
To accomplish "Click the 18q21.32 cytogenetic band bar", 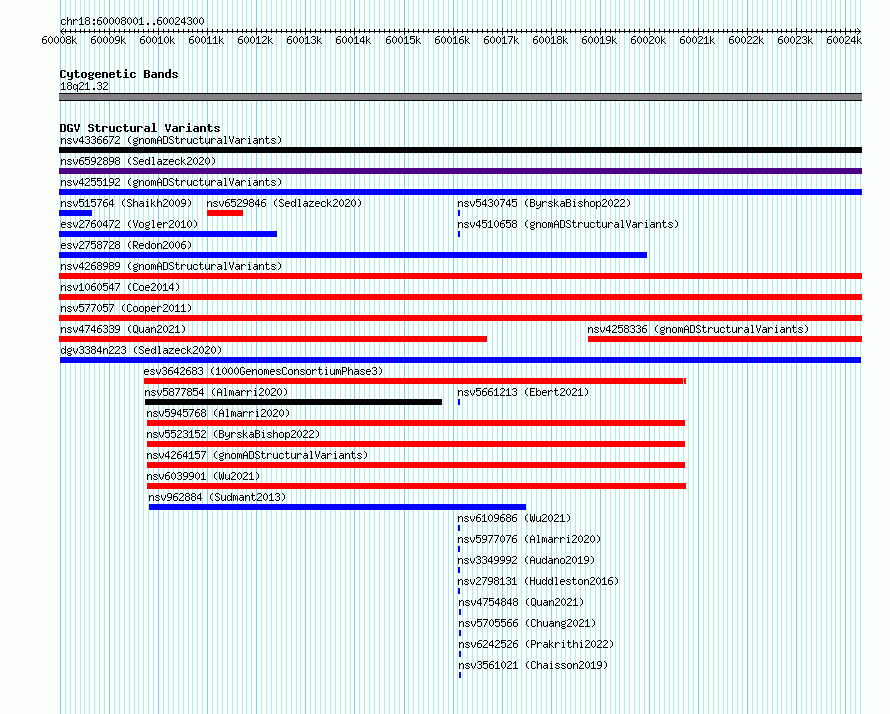I will [x=460, y=97].
